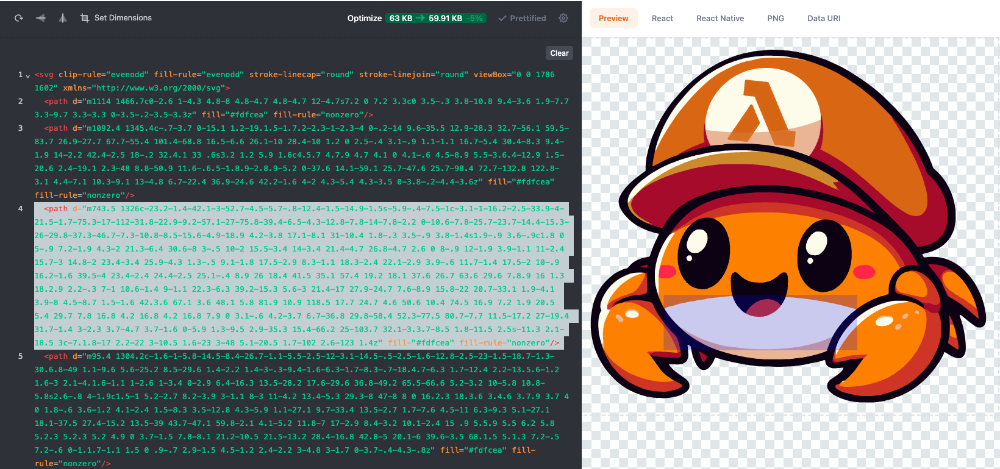Click the rotate icon in toolbar
The height and width of the screenshot is (469, 1000).
pos(19,18)
